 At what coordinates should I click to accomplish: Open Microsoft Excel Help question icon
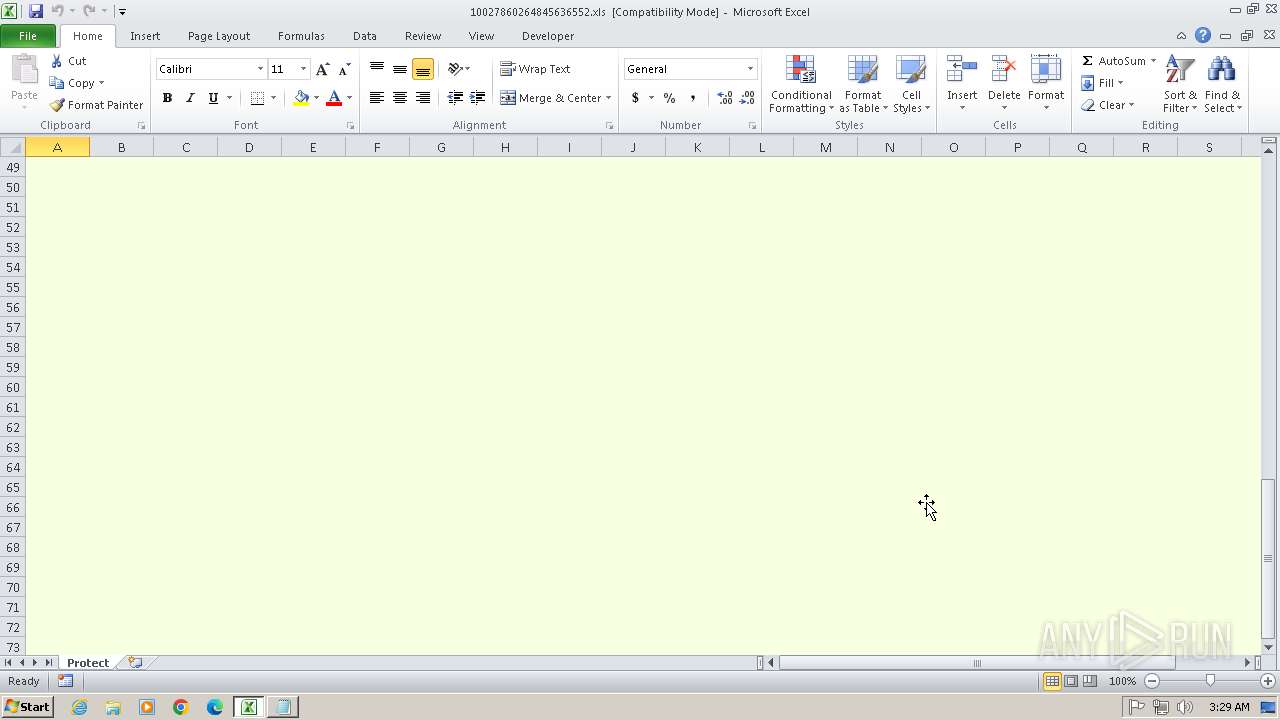[1203, 36]
